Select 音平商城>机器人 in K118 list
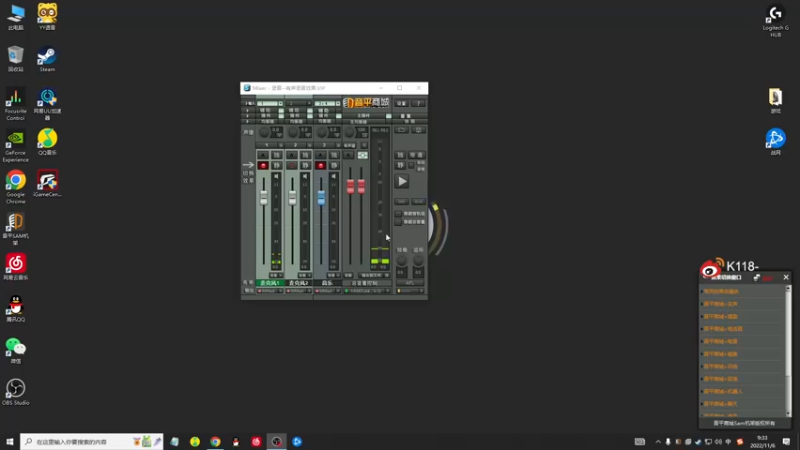 (723, 391)
